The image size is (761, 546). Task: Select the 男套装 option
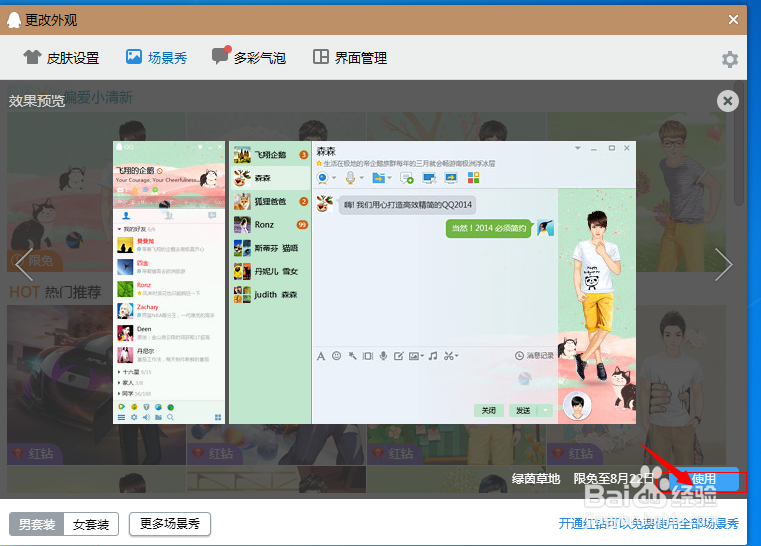coord(37,524)
